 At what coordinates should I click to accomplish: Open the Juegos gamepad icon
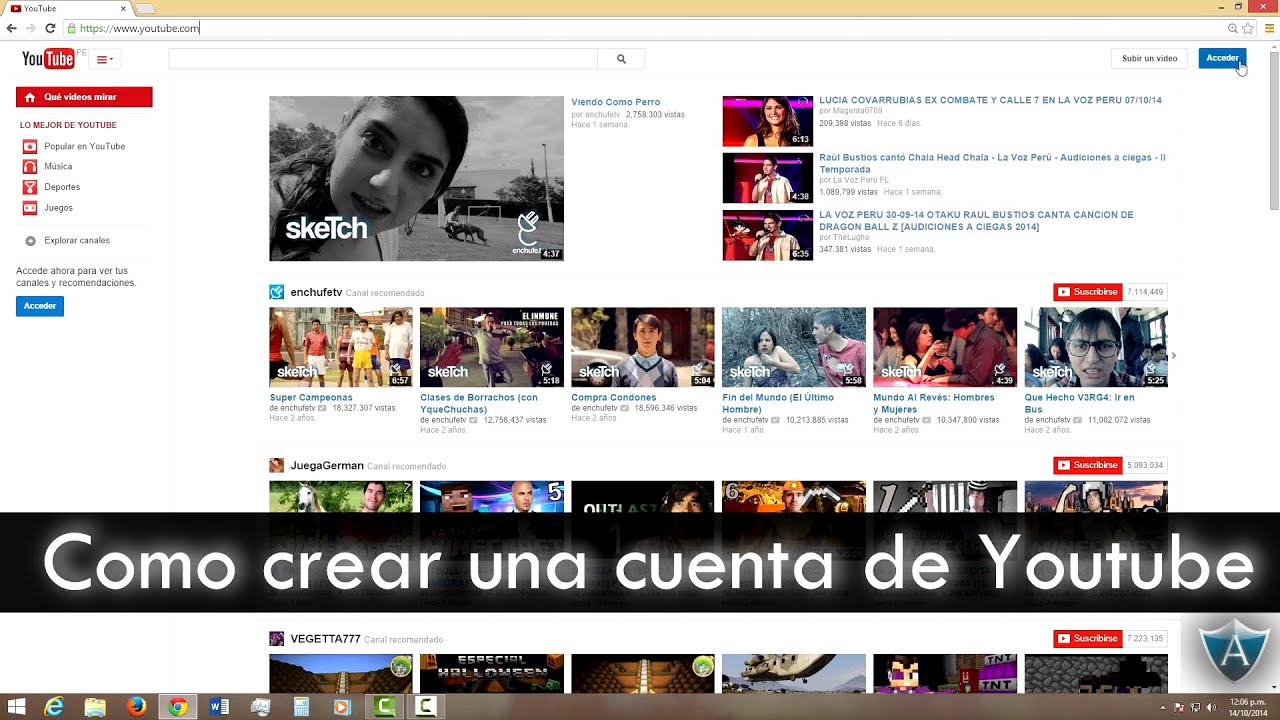(x=30, y=208)
